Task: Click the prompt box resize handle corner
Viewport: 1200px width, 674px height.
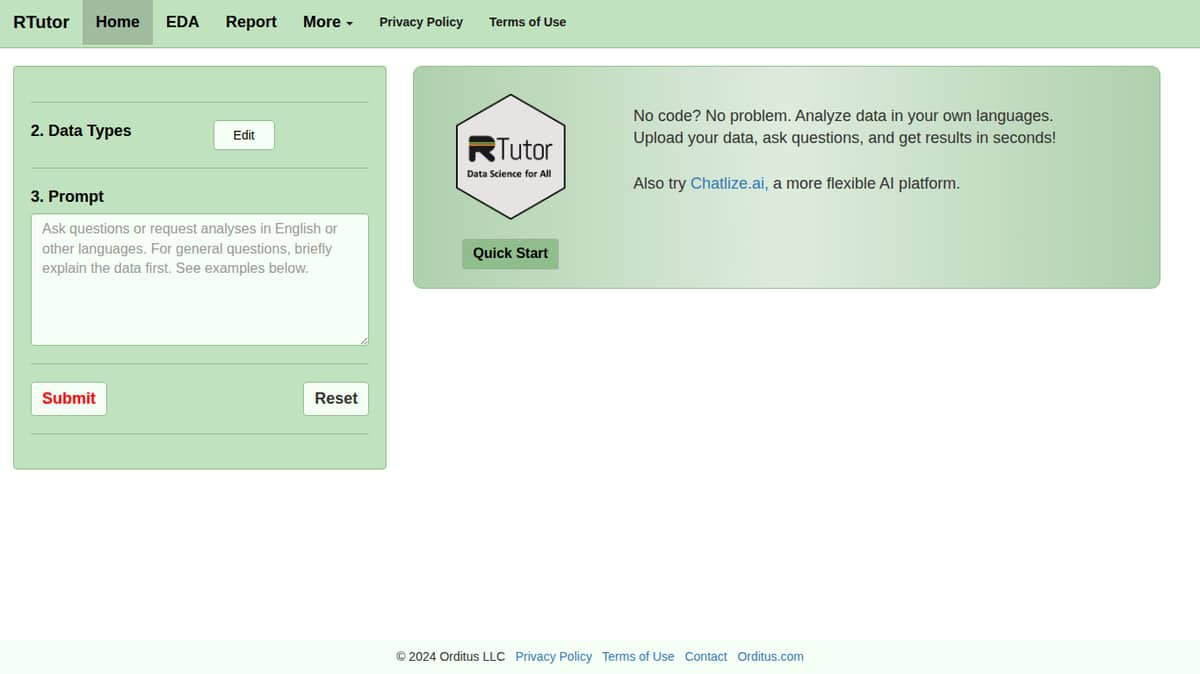Action: (x=364, y=341)
